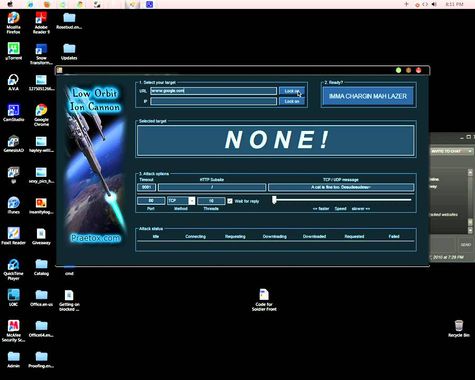
Task: Launch the uTorrent desktop shortcut
Action: tap(13, 51)
